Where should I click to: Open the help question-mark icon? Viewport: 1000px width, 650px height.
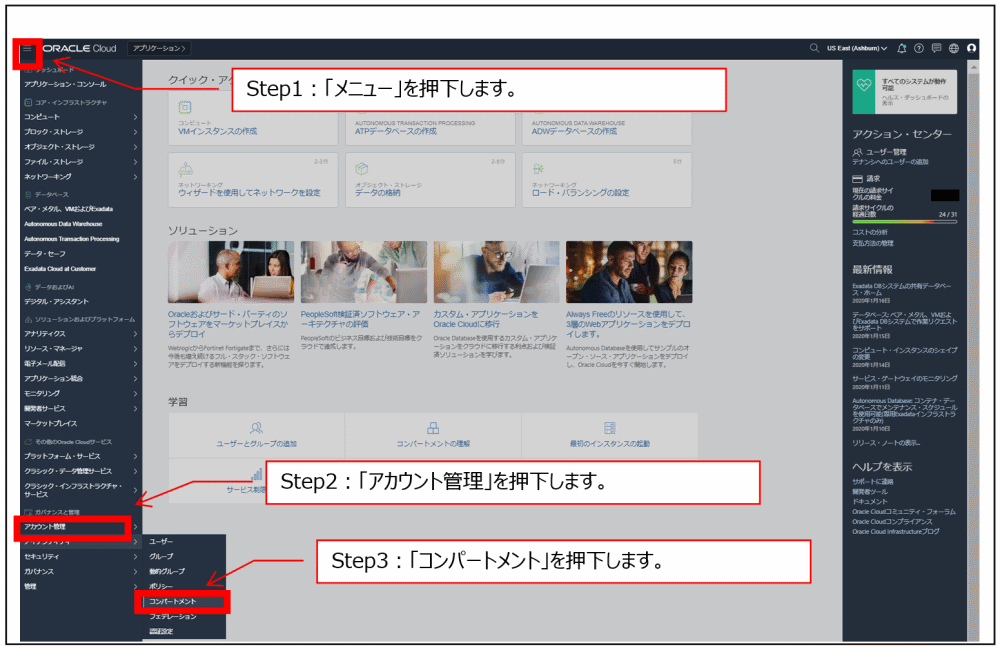pyautogui.click(x=919, y=48)
